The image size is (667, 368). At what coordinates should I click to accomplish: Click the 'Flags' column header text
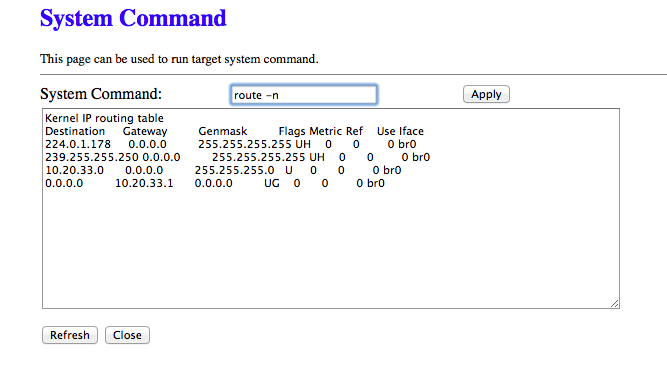pyautogui.click(x=292, y=131)
